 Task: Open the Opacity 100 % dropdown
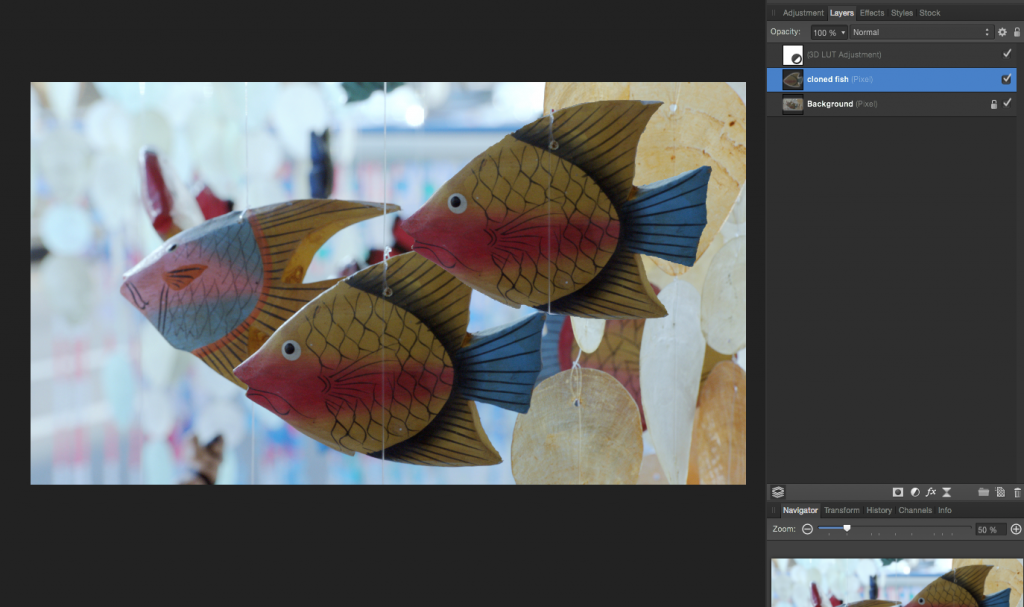(829, 32)
